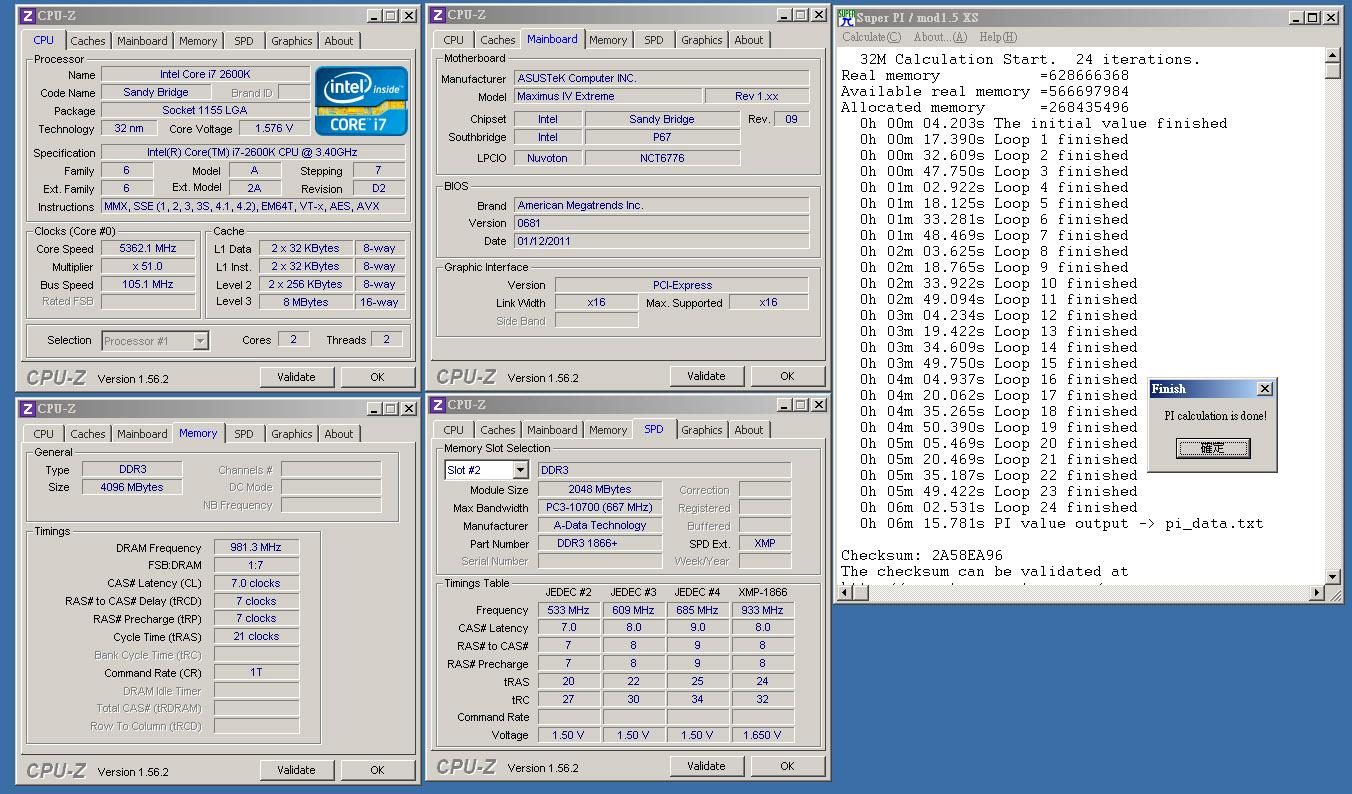This screenshot has width=1352, height=794.
Task: Click Validate in the Memory window
Action: [296, 770]
